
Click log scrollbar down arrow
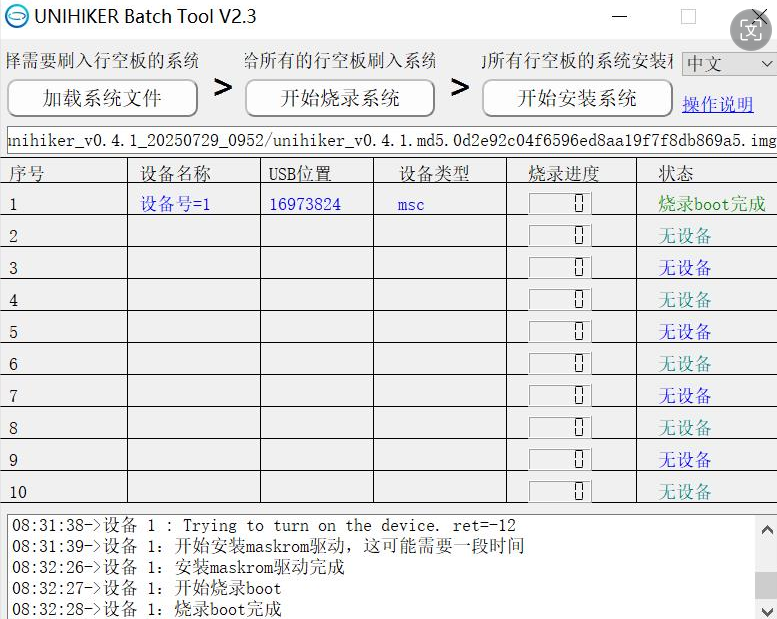(766, 610)
